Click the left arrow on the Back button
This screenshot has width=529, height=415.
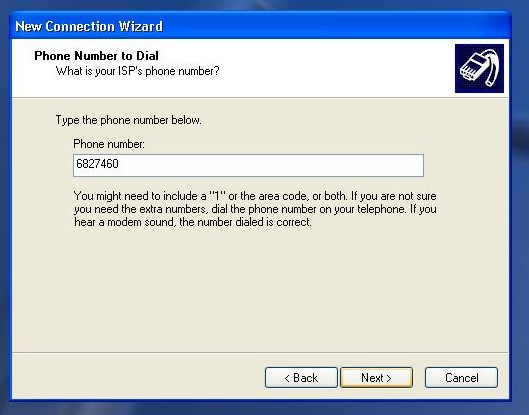pos(287,379)
